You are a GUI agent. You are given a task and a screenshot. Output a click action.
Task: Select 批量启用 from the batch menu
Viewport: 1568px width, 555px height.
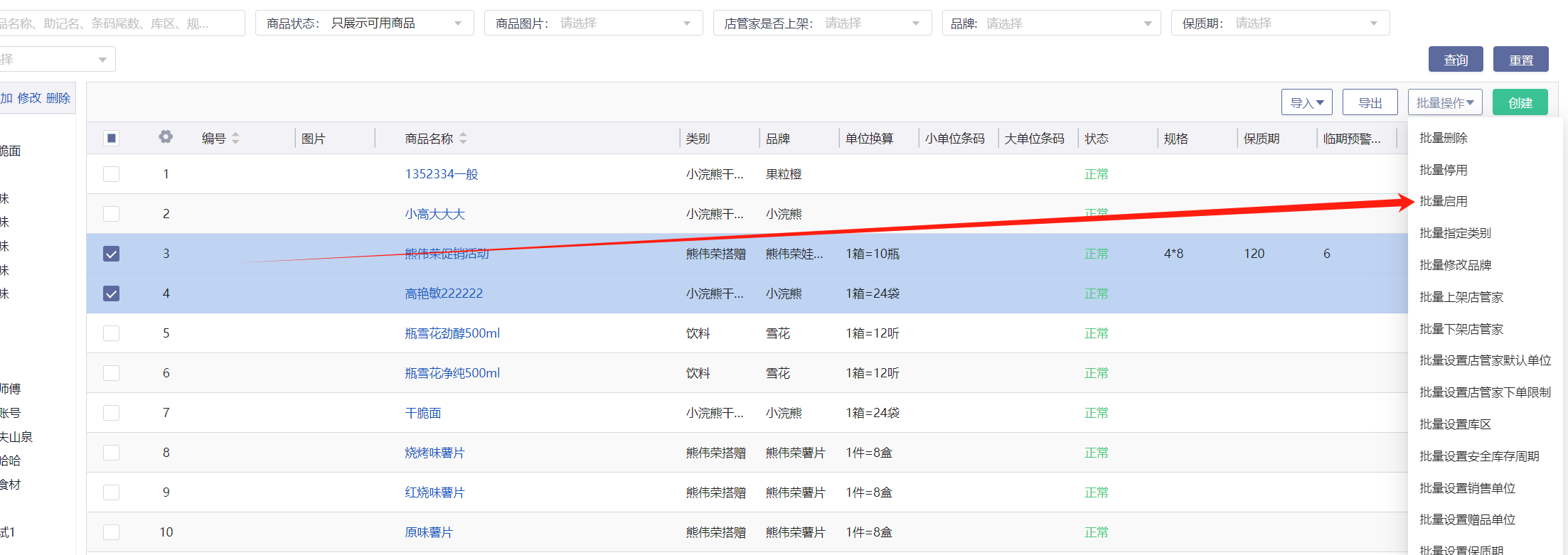pos(1444,201)
